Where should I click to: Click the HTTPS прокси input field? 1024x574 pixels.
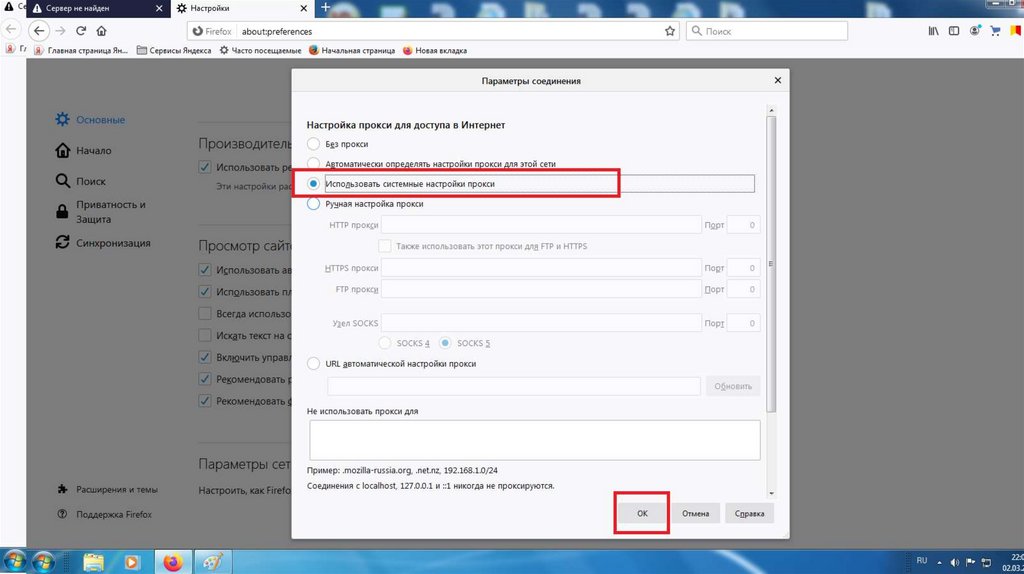click(541, 268)
